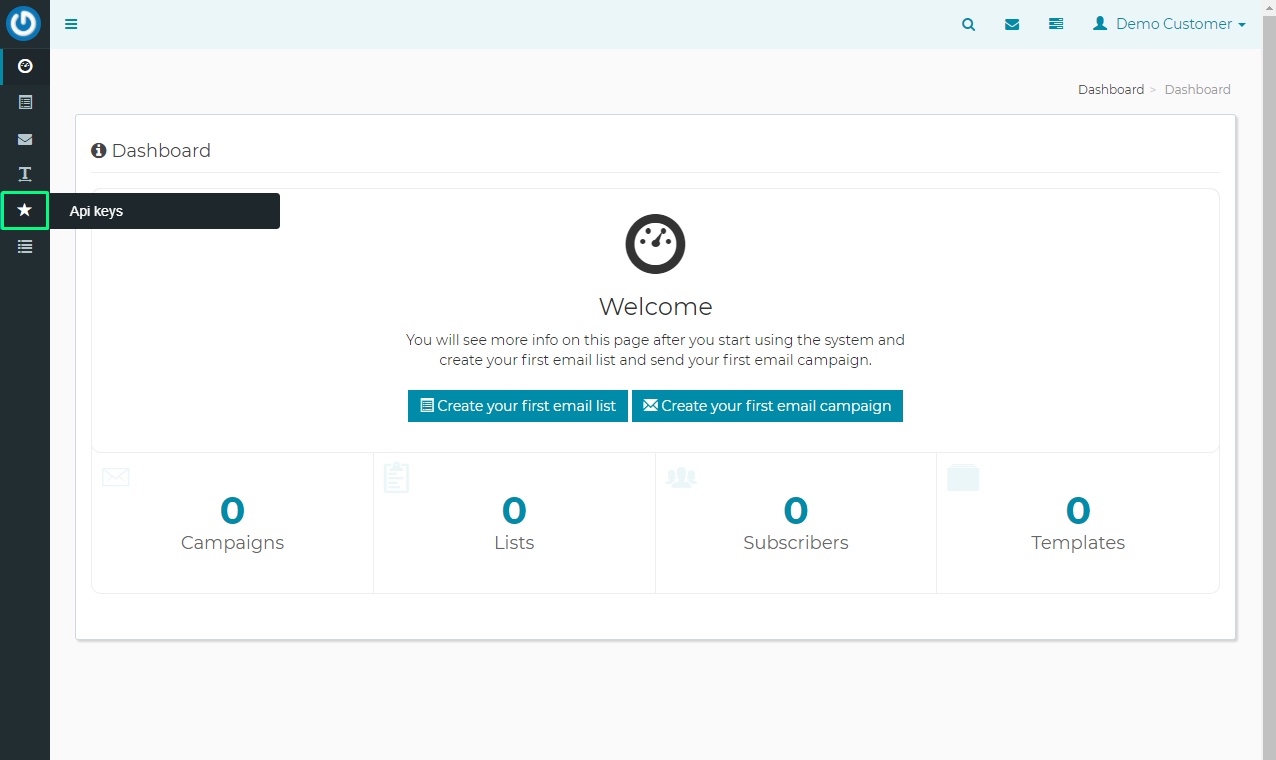Click the current-page Dashboard breadcrumb text

pyautogui.click(x=1198, y=89)
